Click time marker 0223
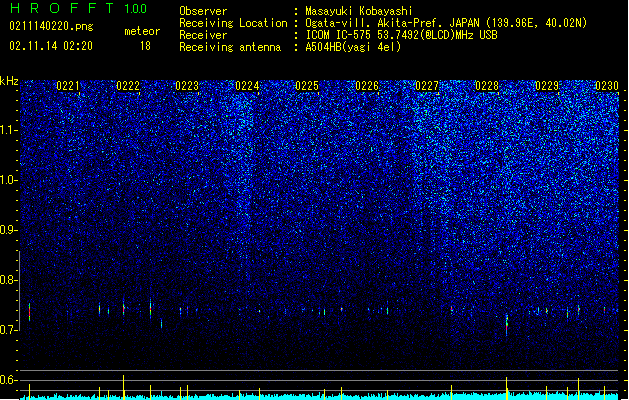This screenshot has width=629, height=400. [x=187, y=86]
